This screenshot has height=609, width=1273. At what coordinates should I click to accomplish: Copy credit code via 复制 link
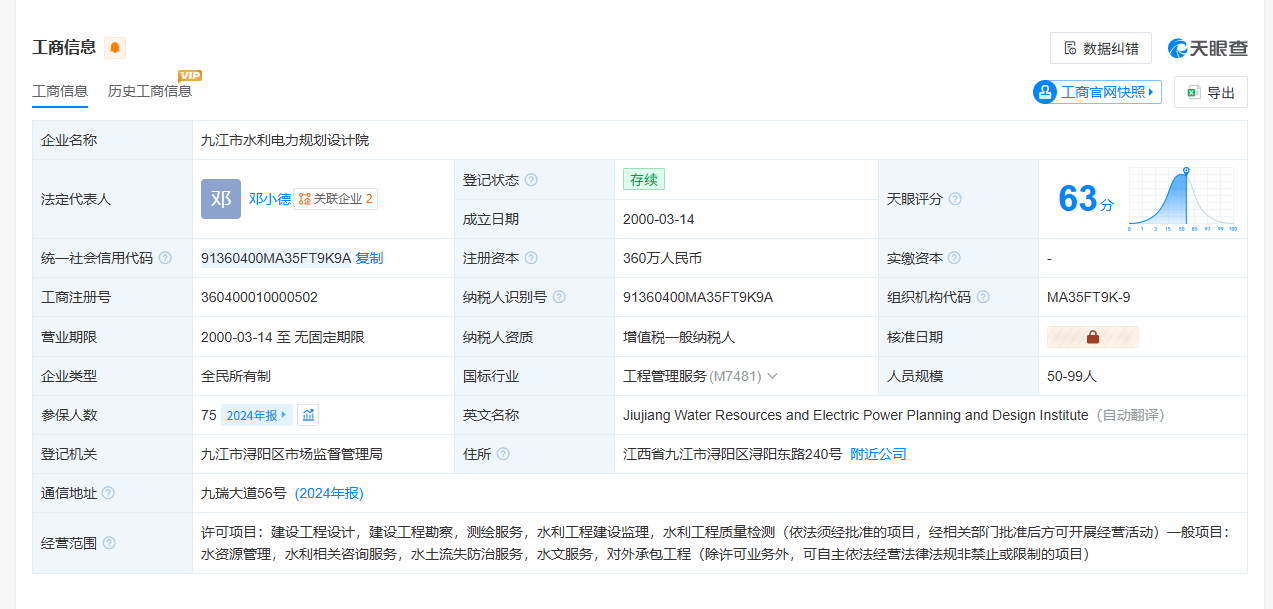pos(369,258)
